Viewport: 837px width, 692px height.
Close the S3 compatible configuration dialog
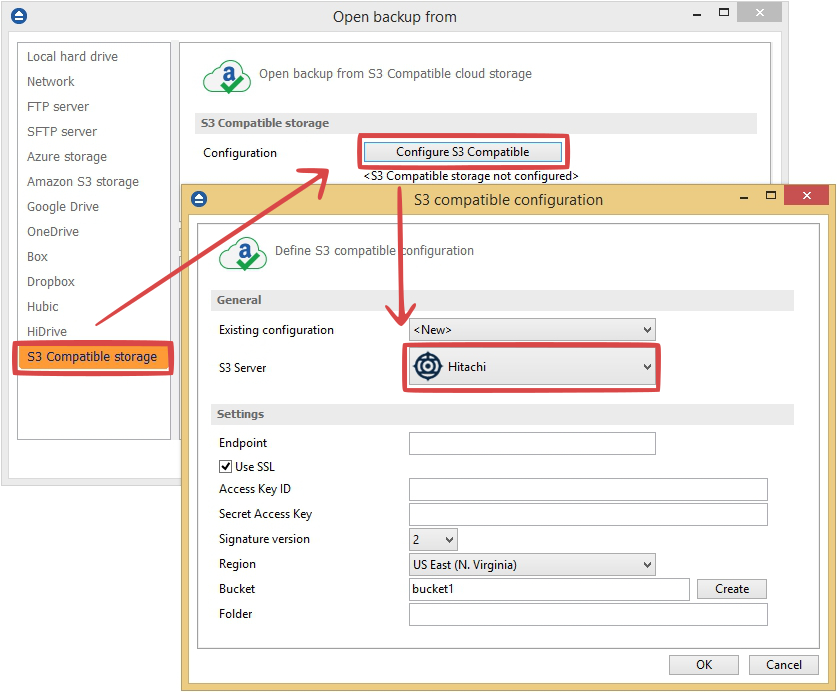[807, 195]
